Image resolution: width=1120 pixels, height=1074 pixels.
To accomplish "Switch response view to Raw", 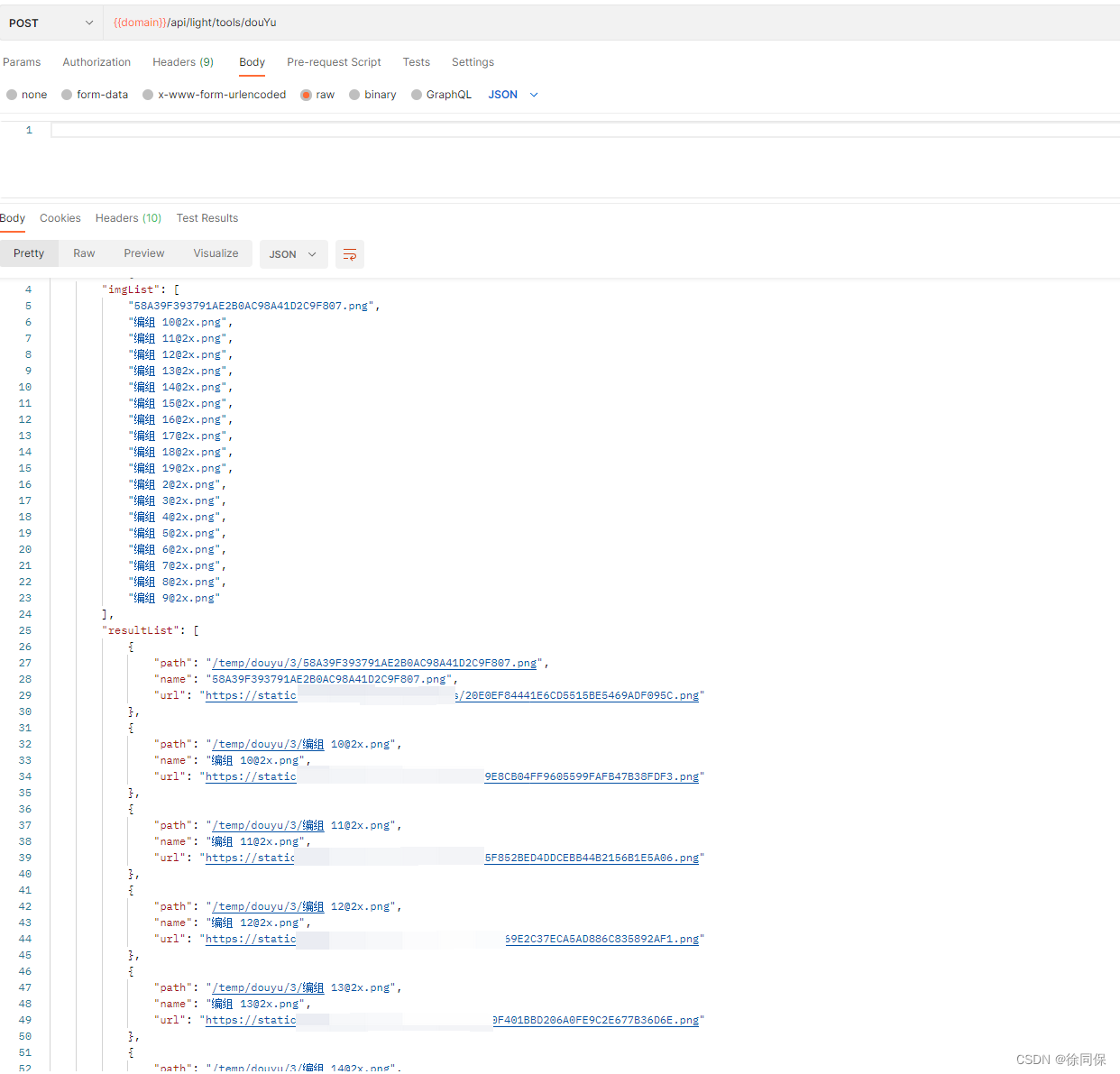I will point(84,253).
